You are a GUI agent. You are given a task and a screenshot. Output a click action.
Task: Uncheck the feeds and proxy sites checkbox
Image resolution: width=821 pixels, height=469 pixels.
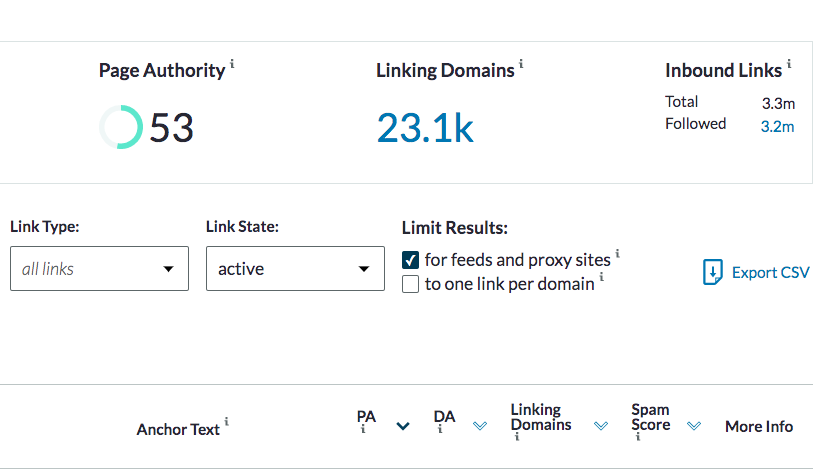[410, 260]
